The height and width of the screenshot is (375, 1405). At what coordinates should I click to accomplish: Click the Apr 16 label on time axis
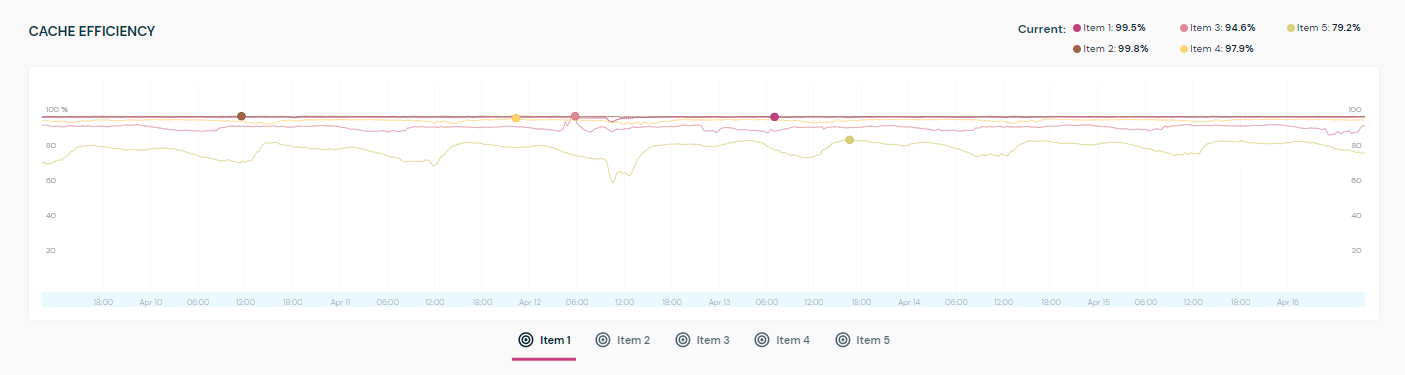(x=1288, y=301)
